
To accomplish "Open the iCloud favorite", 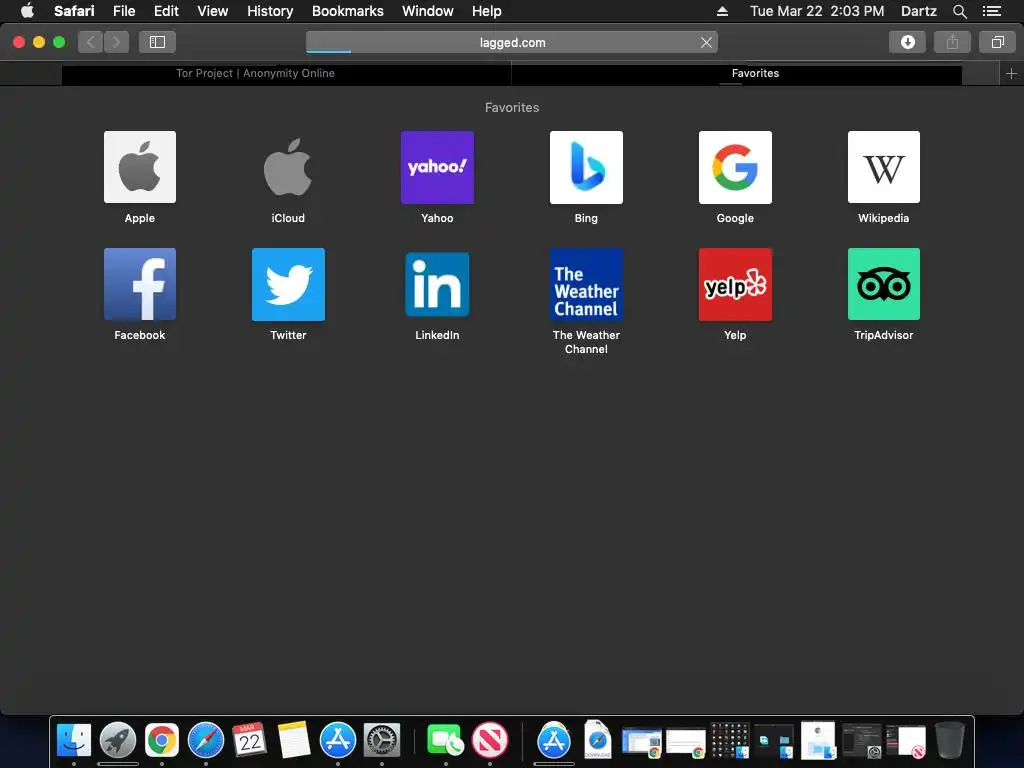I will [x=288, y=167].
